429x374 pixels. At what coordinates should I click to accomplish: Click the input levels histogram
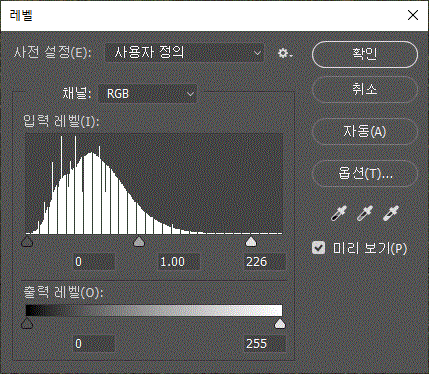click(154, 184)
